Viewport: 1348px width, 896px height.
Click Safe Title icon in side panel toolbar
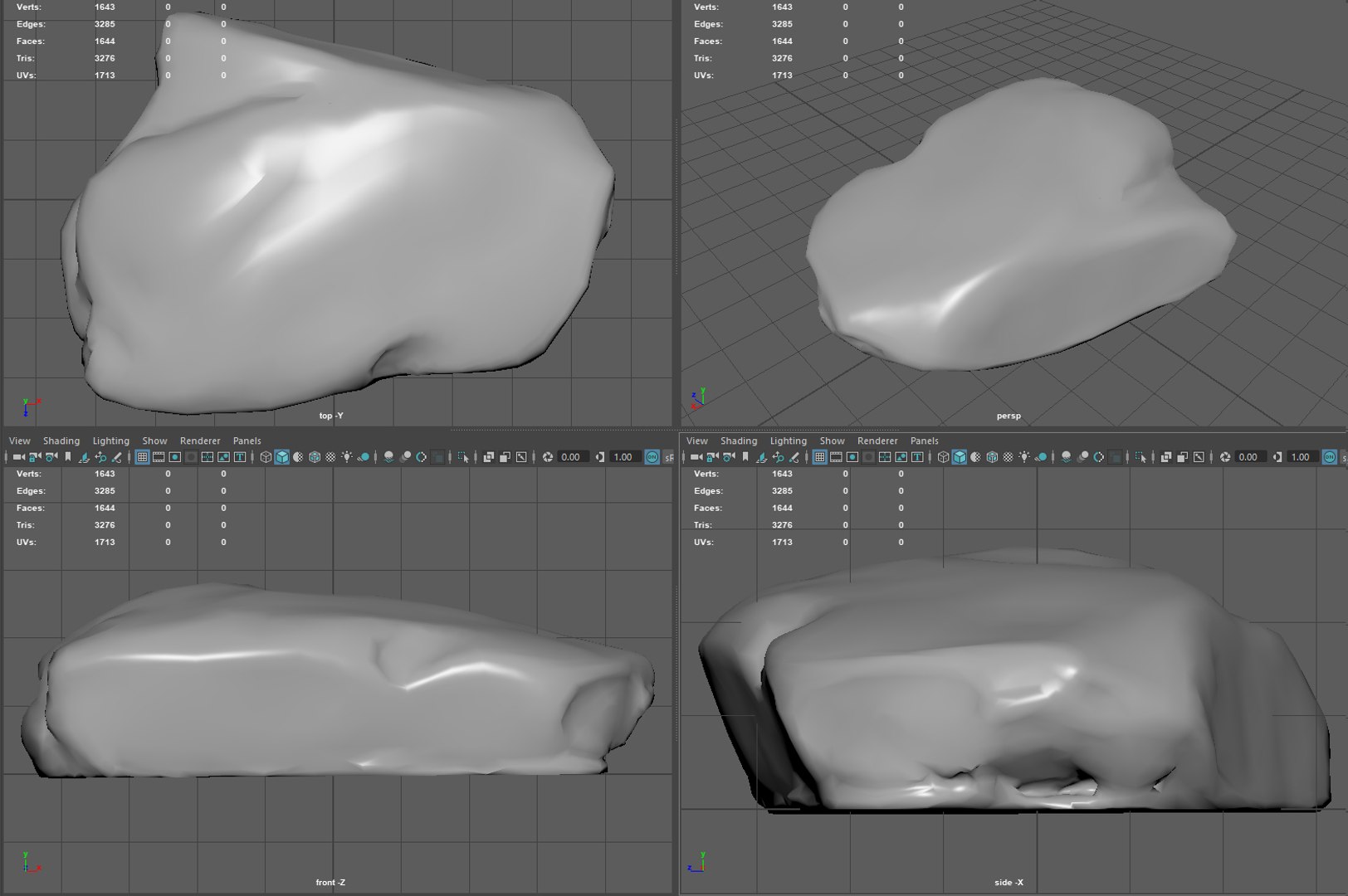[x=917, y=457]
